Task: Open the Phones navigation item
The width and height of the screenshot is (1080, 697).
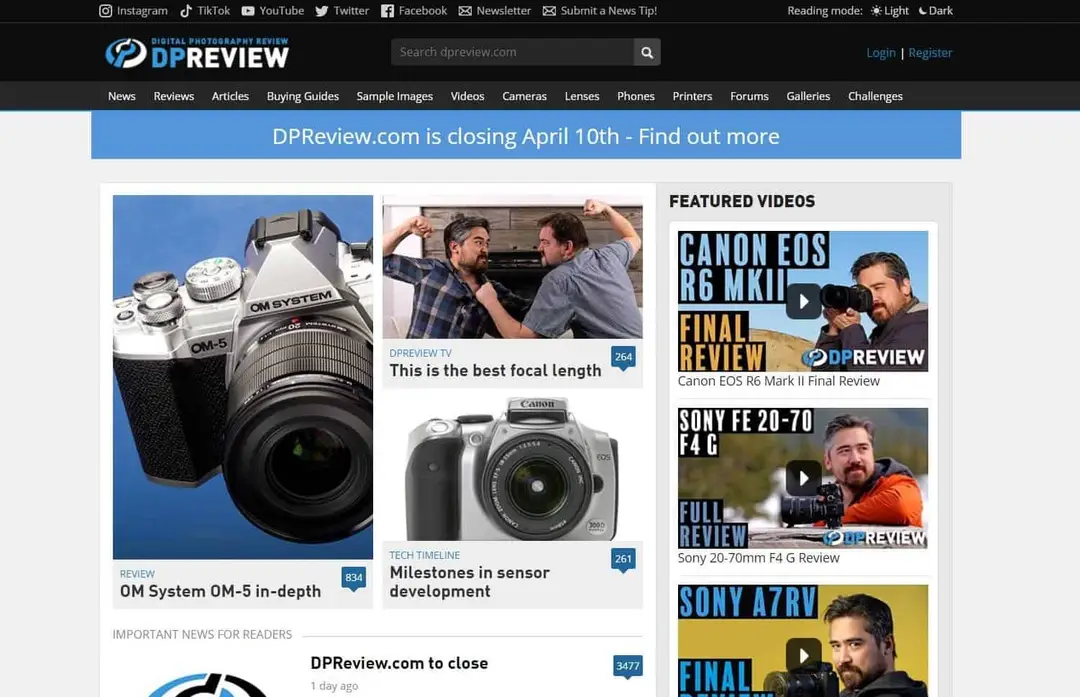Action: click(636, 96)
